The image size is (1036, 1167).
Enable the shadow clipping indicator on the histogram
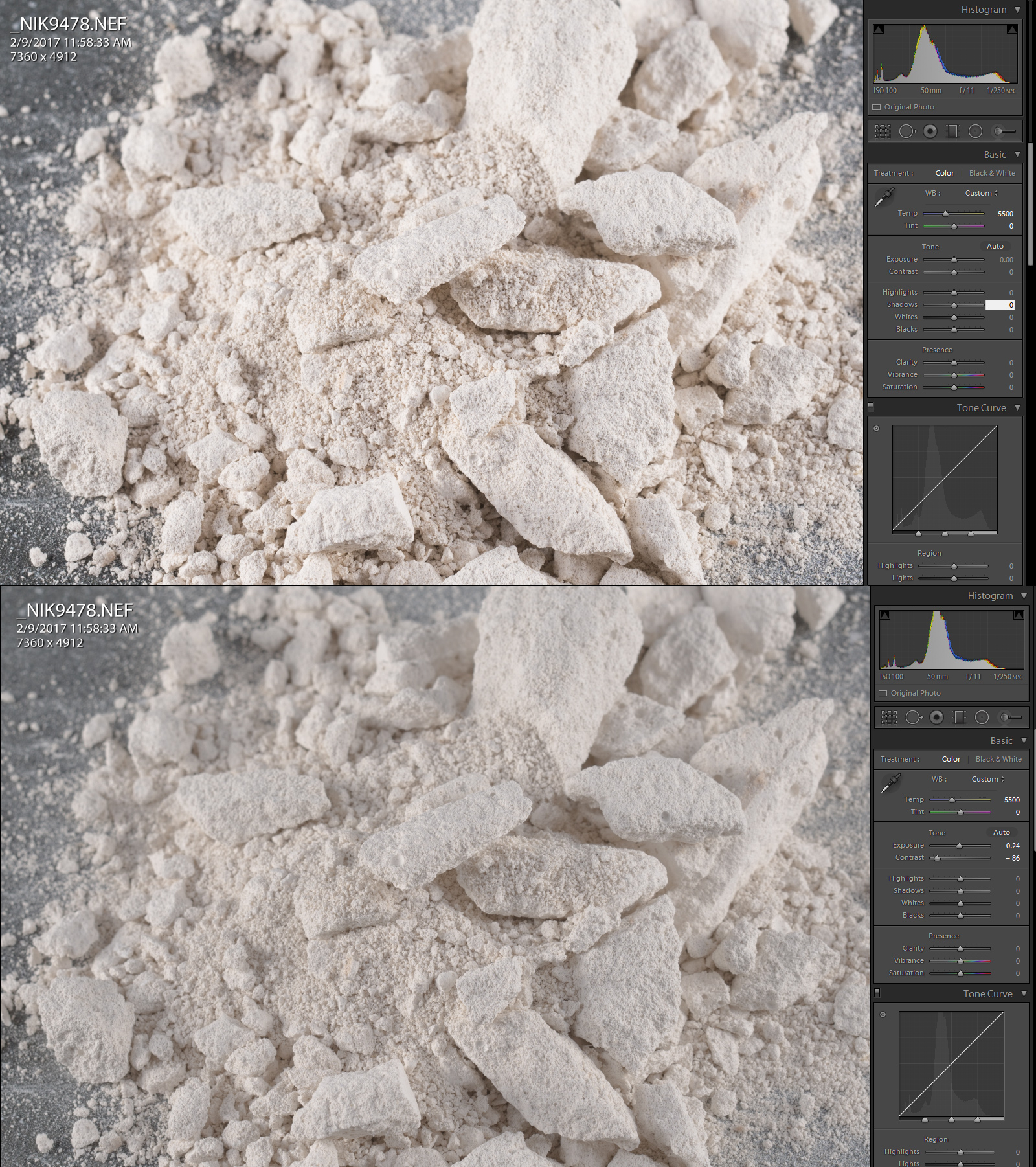point(878,28)
